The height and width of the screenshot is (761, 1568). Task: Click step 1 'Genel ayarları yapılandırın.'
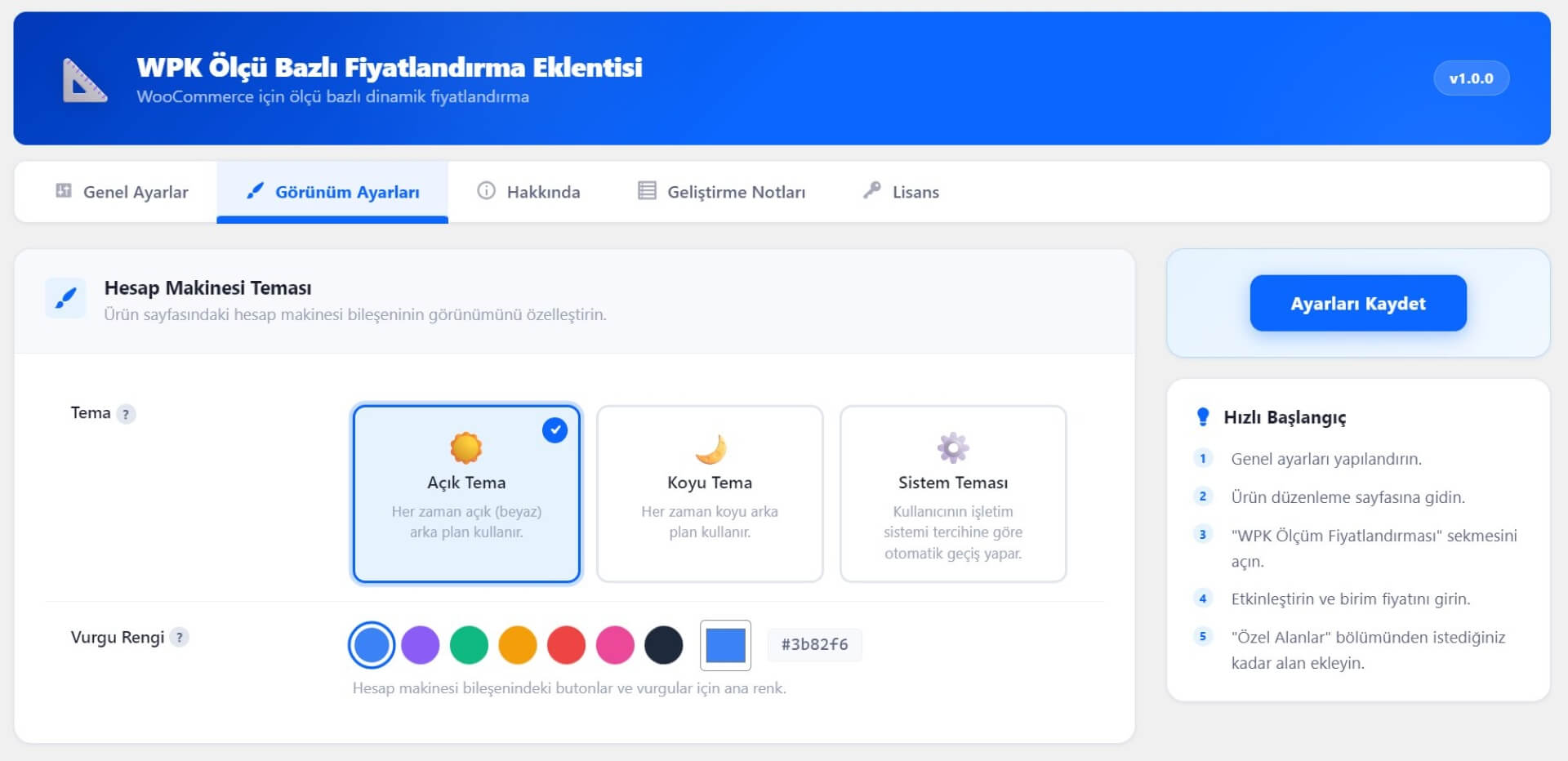click(1326, 459)
